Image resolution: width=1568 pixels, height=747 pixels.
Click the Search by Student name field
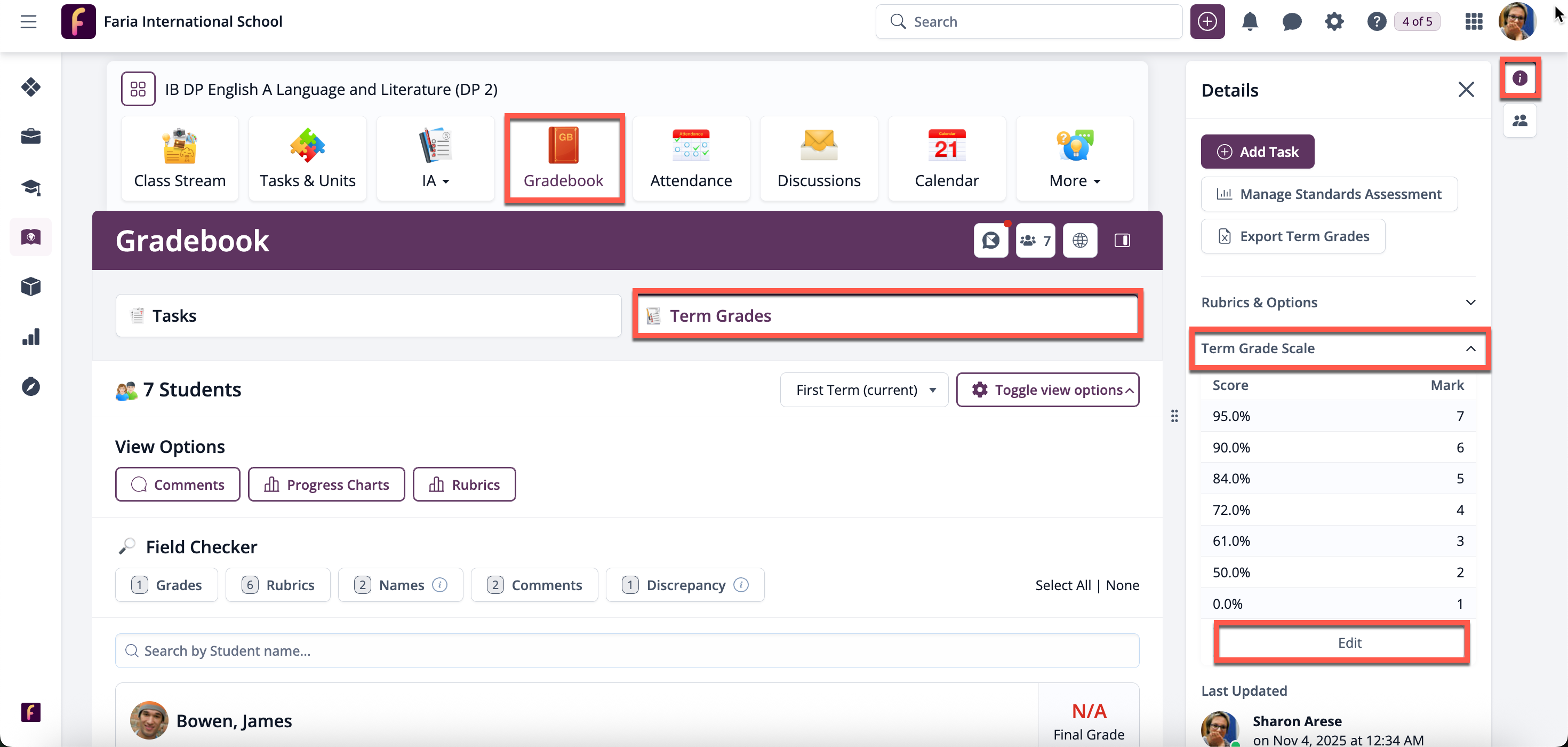click(x=627, y=651)
